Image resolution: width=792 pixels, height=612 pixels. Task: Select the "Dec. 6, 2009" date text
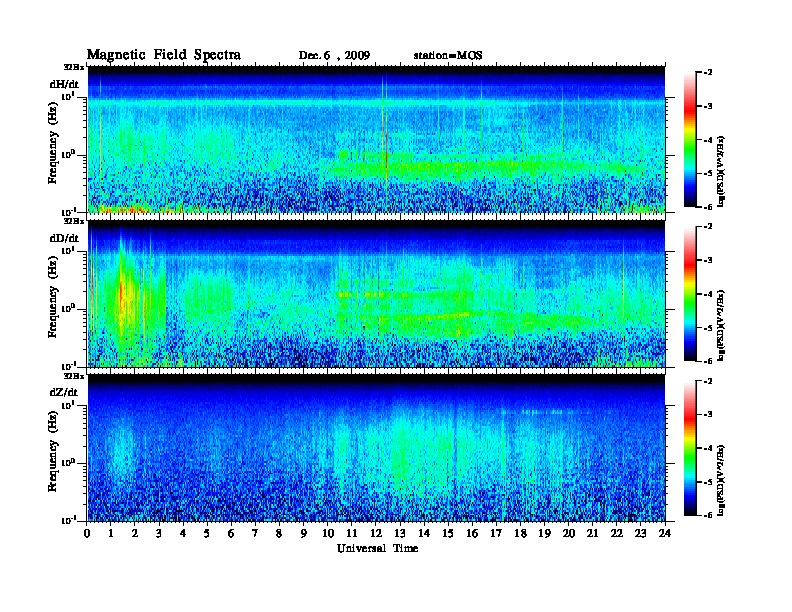pyautogui.click(x=334, y=56)
